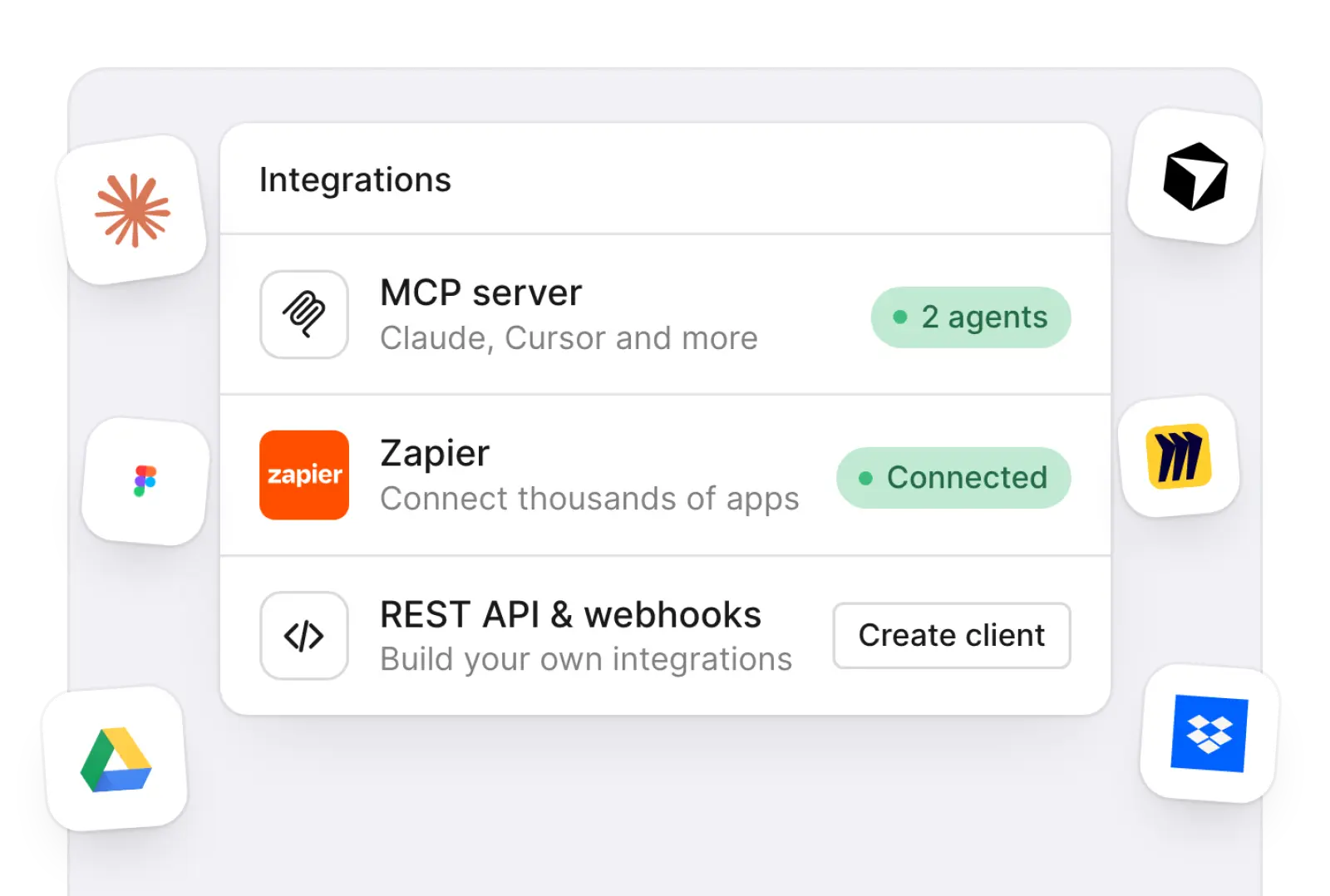Open the Zapier integration title

(x=435, y=454)
